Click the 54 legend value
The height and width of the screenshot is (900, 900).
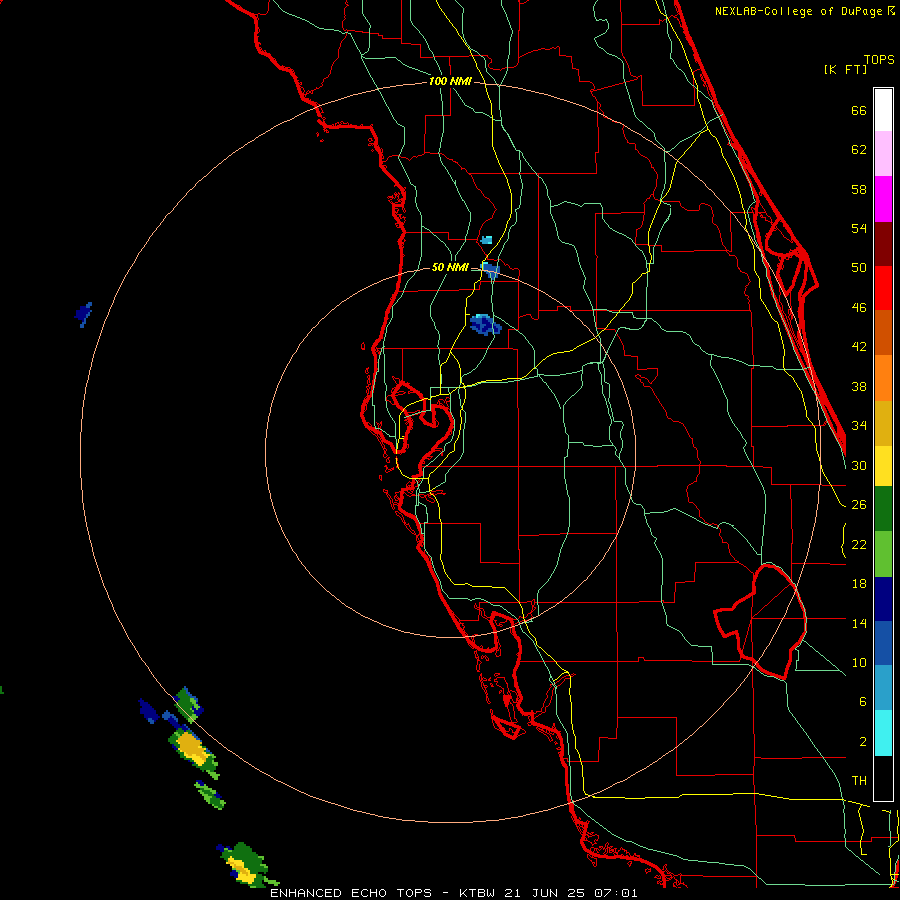click(859, 228)
